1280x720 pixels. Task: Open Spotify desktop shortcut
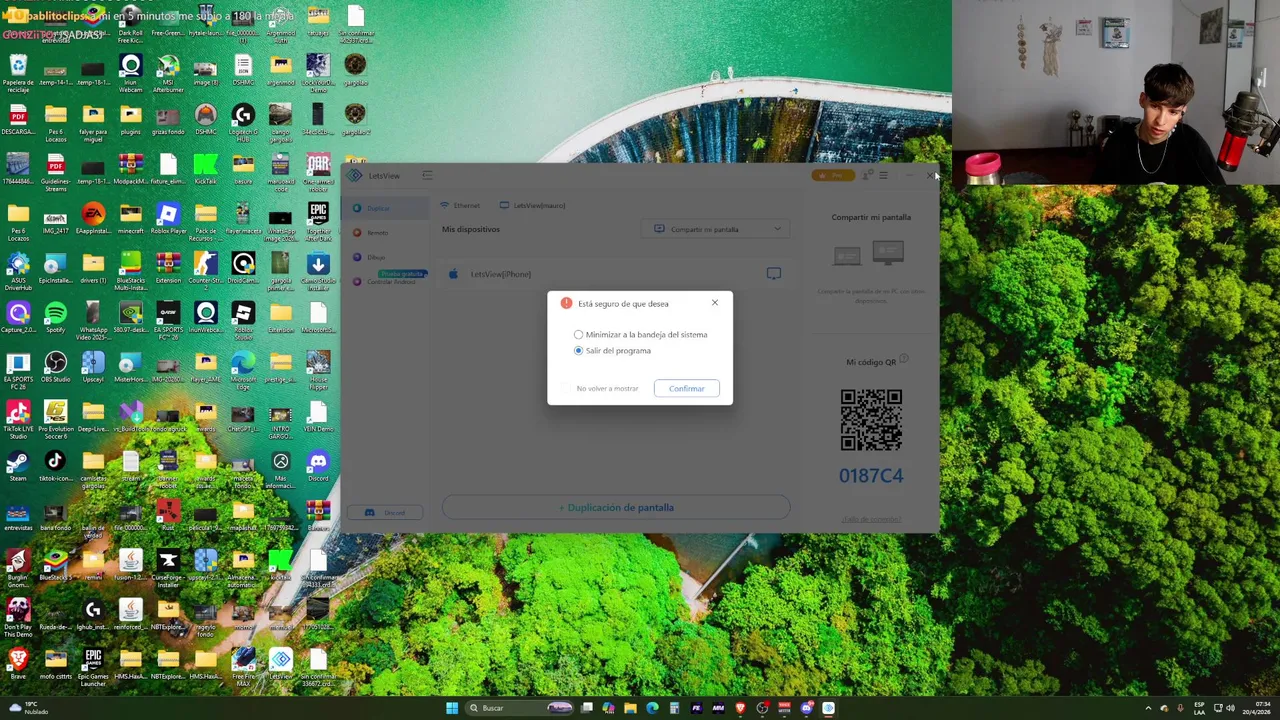(55, 318)
